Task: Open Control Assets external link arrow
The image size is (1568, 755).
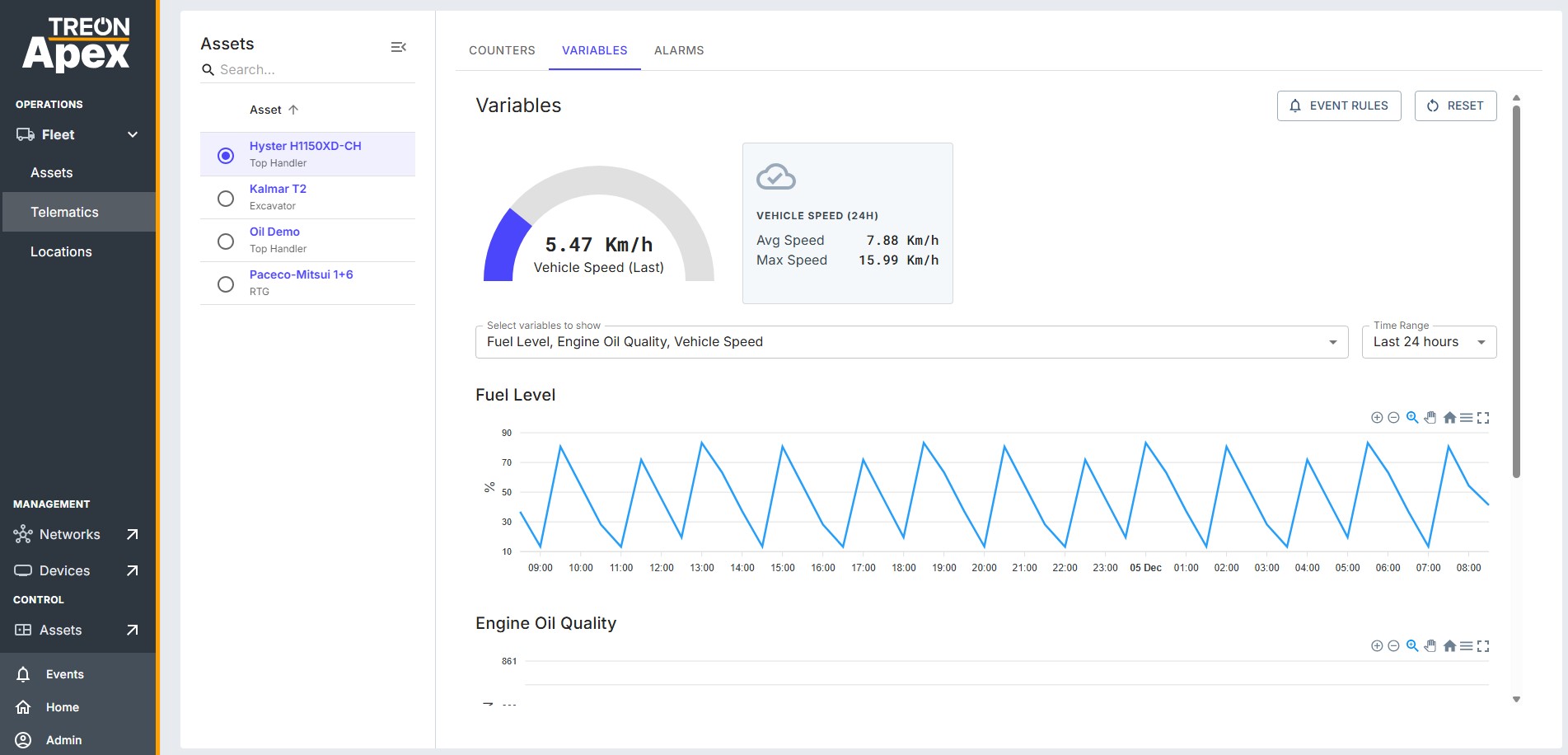Action: click(x=132, y=630)
